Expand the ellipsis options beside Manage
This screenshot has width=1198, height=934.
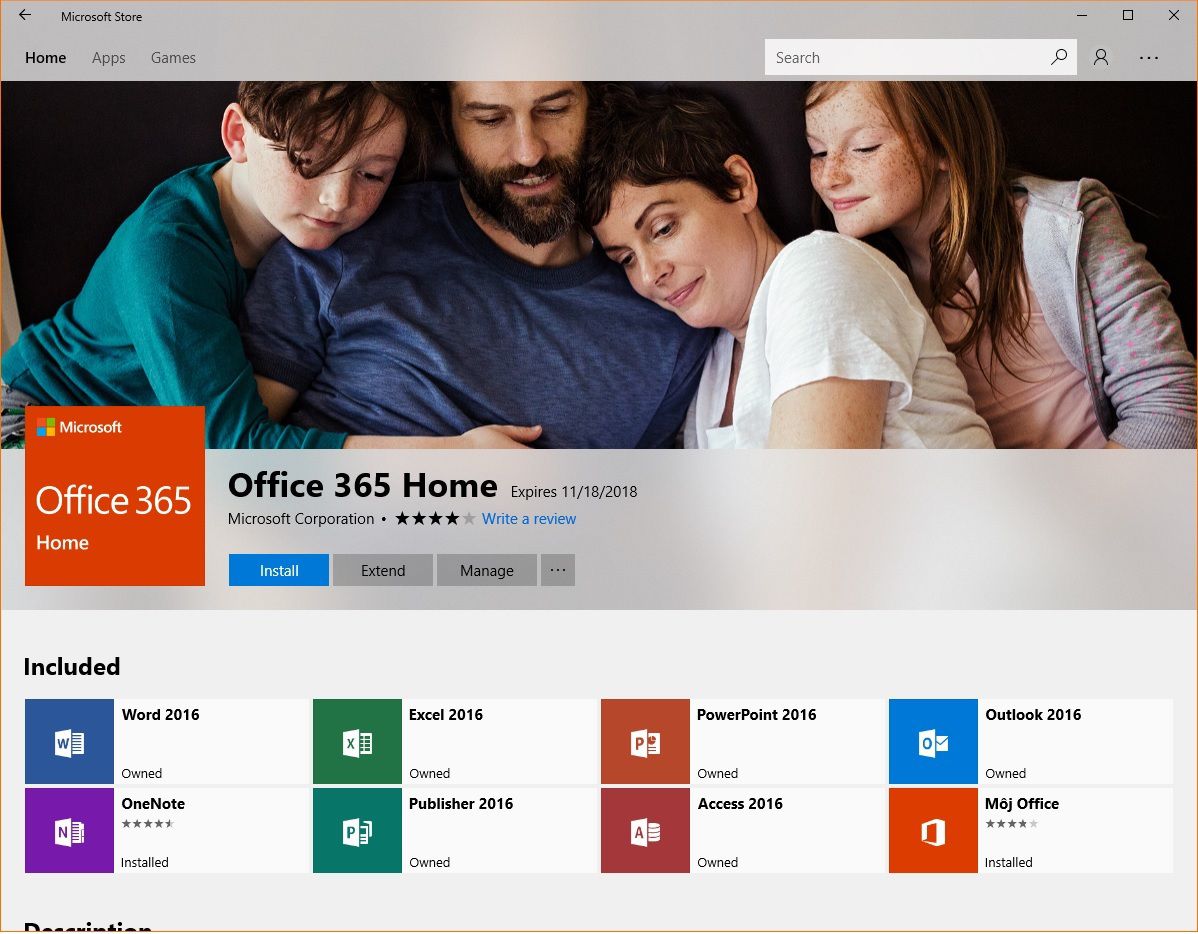558,570
